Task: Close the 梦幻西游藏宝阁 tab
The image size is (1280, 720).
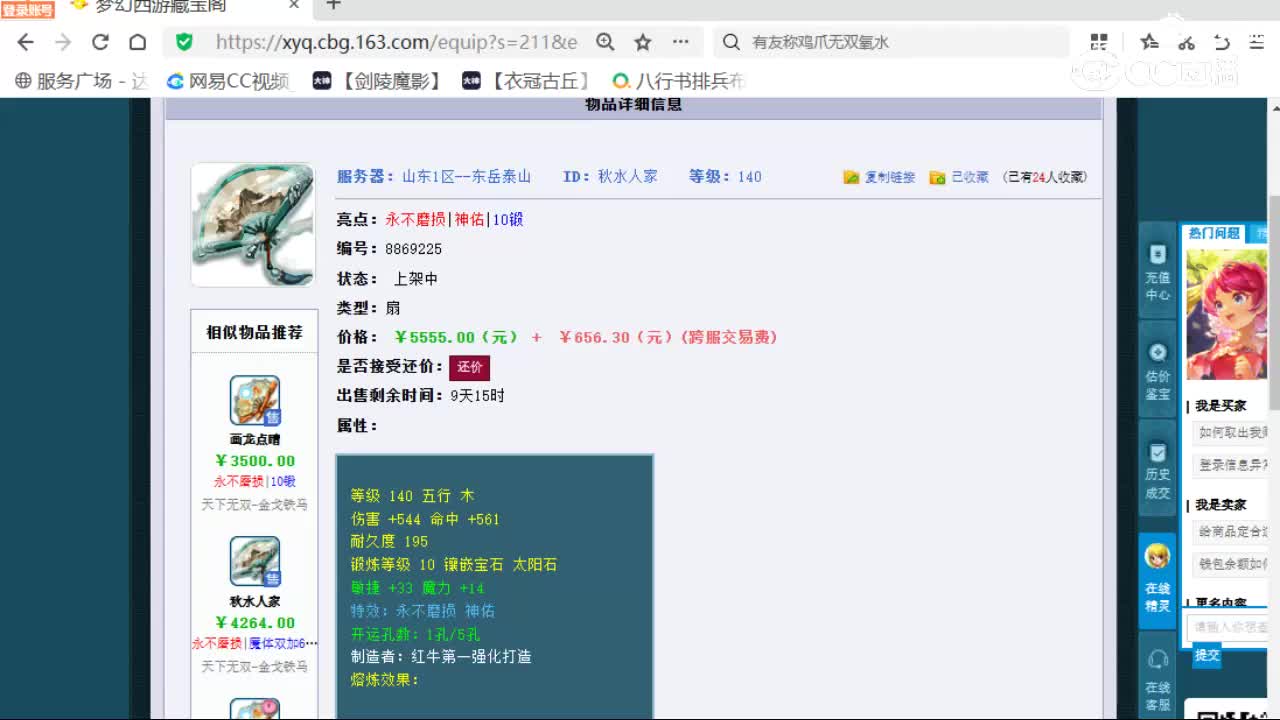Action: pos(294,5)
